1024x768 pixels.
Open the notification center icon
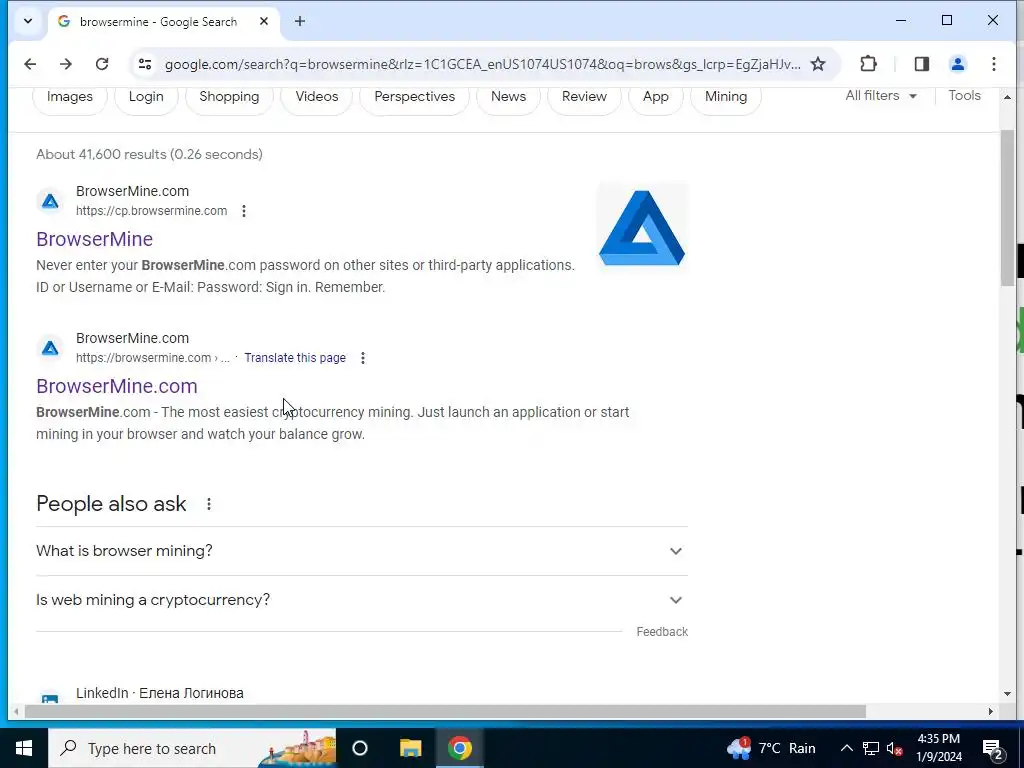[993, 748]
